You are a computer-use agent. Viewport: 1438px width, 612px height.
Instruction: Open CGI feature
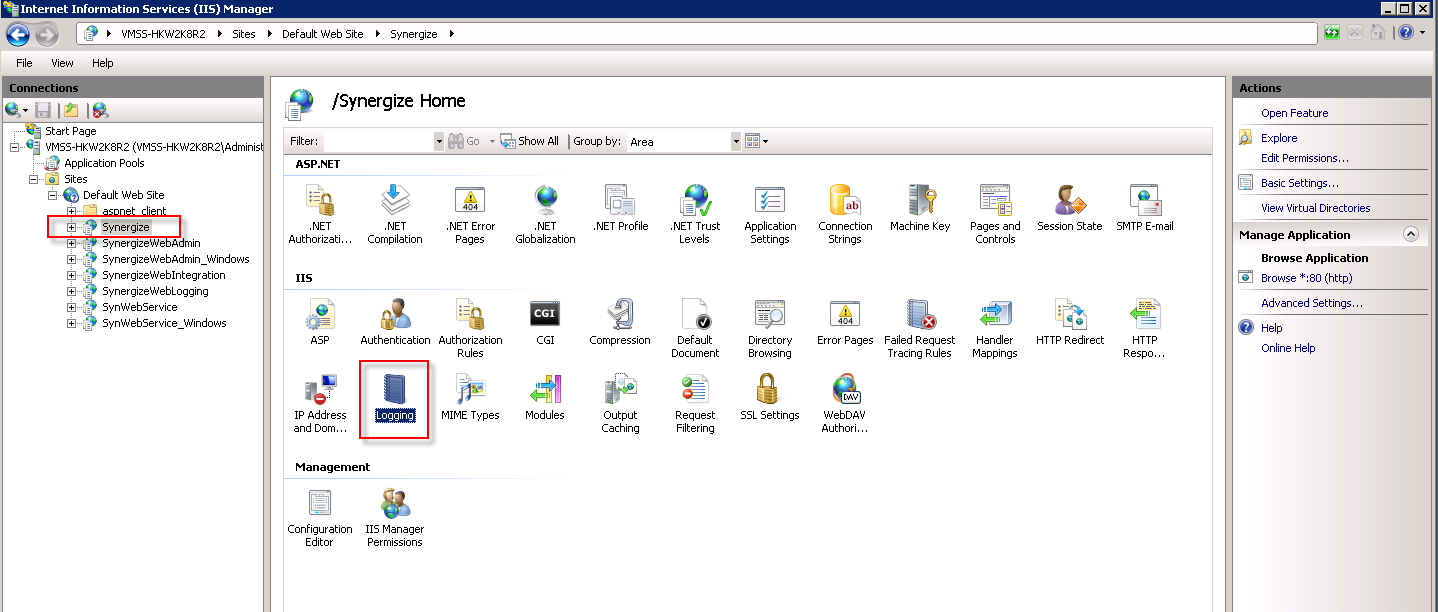pos(545,322)
